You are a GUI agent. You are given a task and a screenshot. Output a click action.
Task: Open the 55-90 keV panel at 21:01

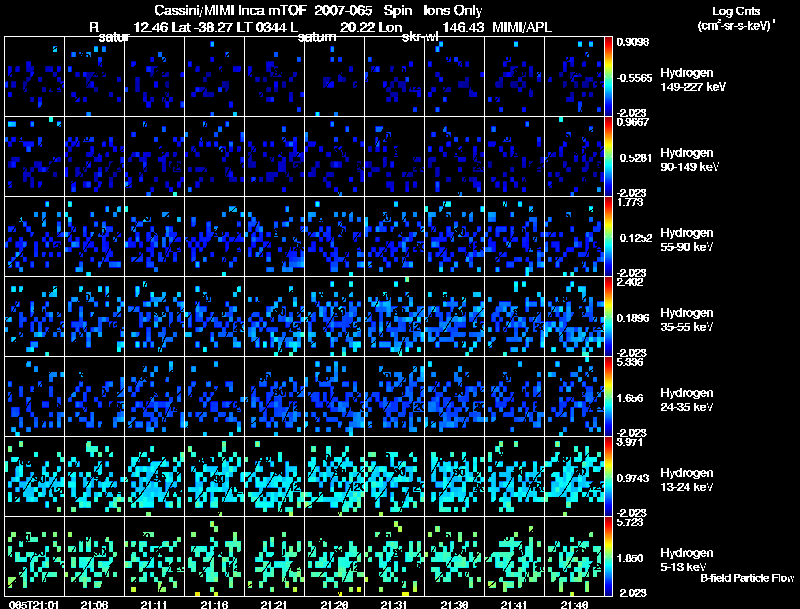pyautogui.click(x=34, y=237)
